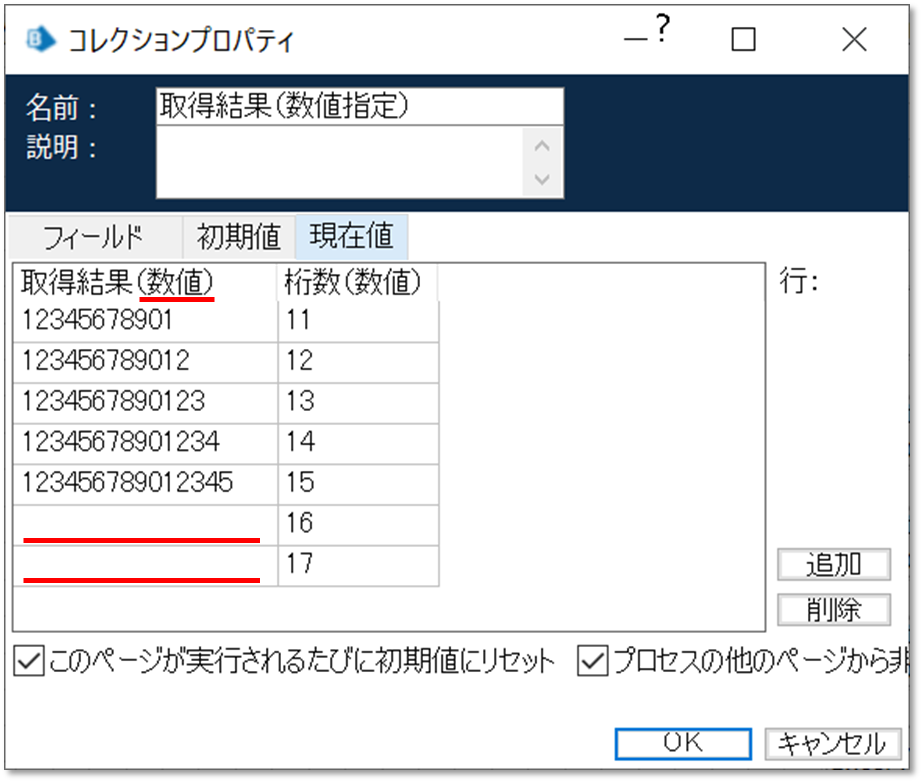
Task: Click the Blue Prism icon in title bar
Action: tap(40, 39)
